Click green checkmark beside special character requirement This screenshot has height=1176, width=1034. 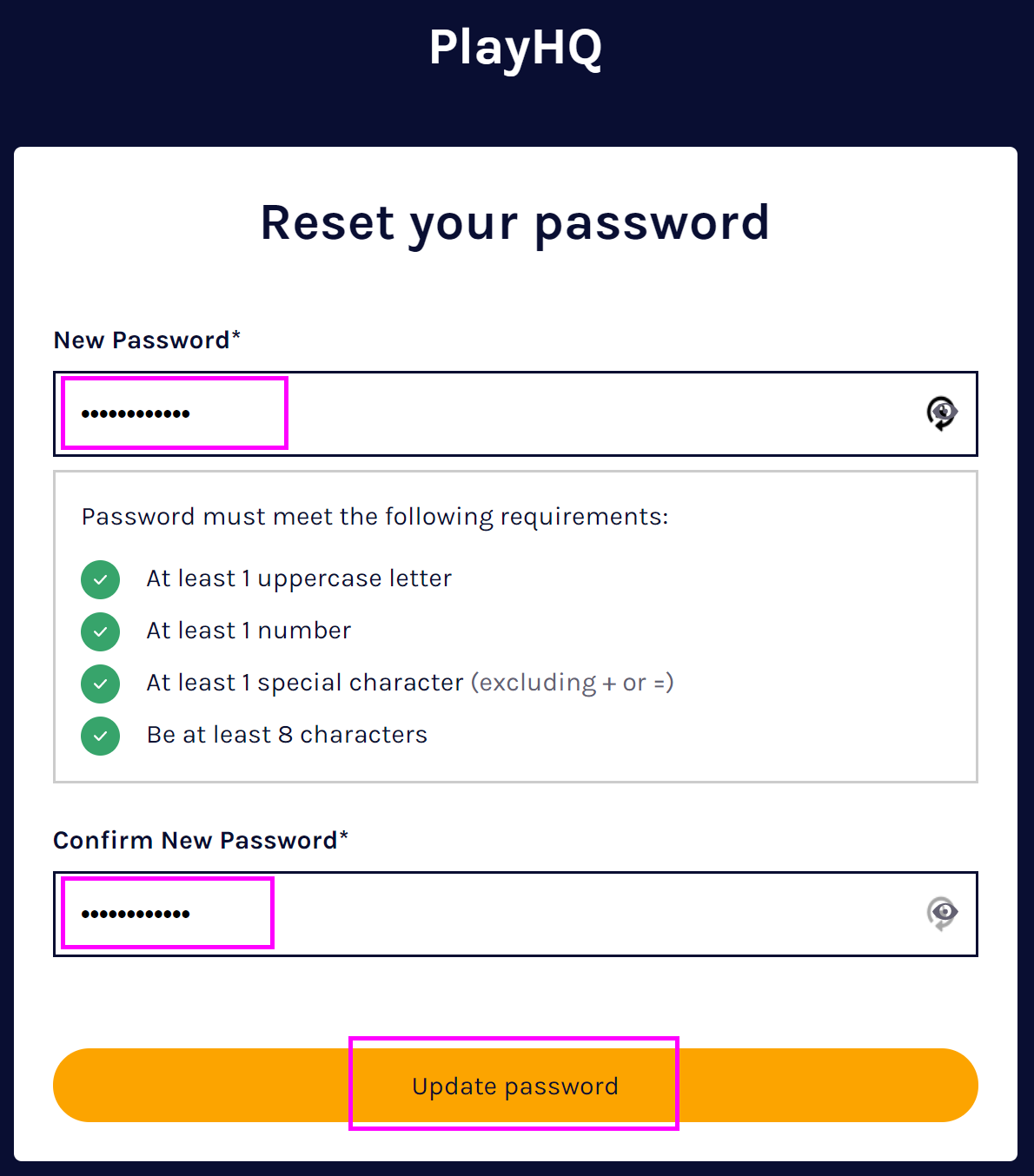coord(101,684)
